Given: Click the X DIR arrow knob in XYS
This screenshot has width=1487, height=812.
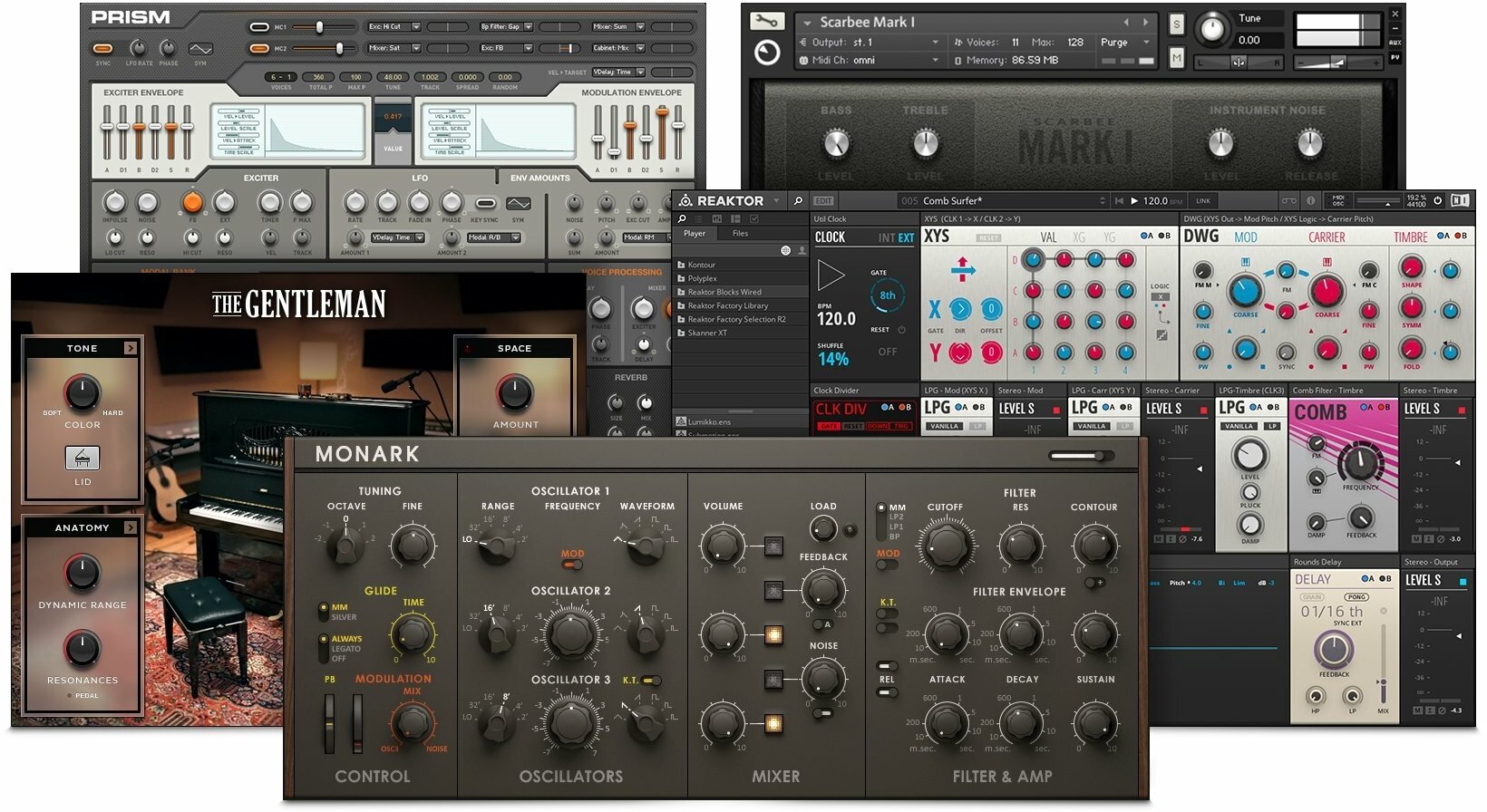Looking at the screenshot, I should (x=960, y=310).
